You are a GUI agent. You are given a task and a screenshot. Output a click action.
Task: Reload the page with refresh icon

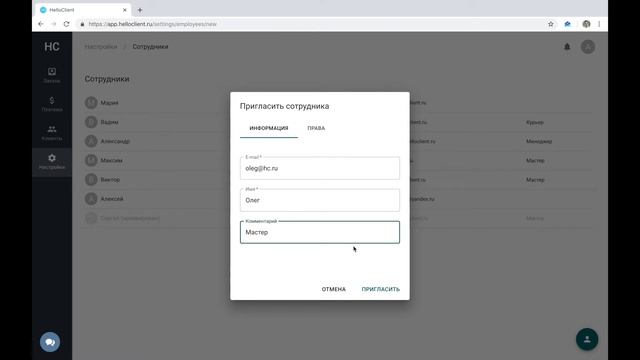point(67,24)
